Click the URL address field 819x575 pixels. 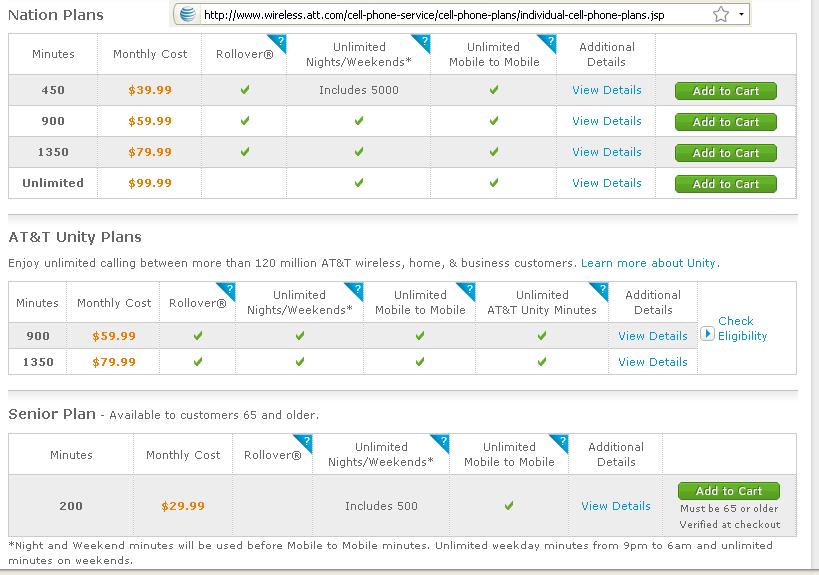click(x=452, y=15)
